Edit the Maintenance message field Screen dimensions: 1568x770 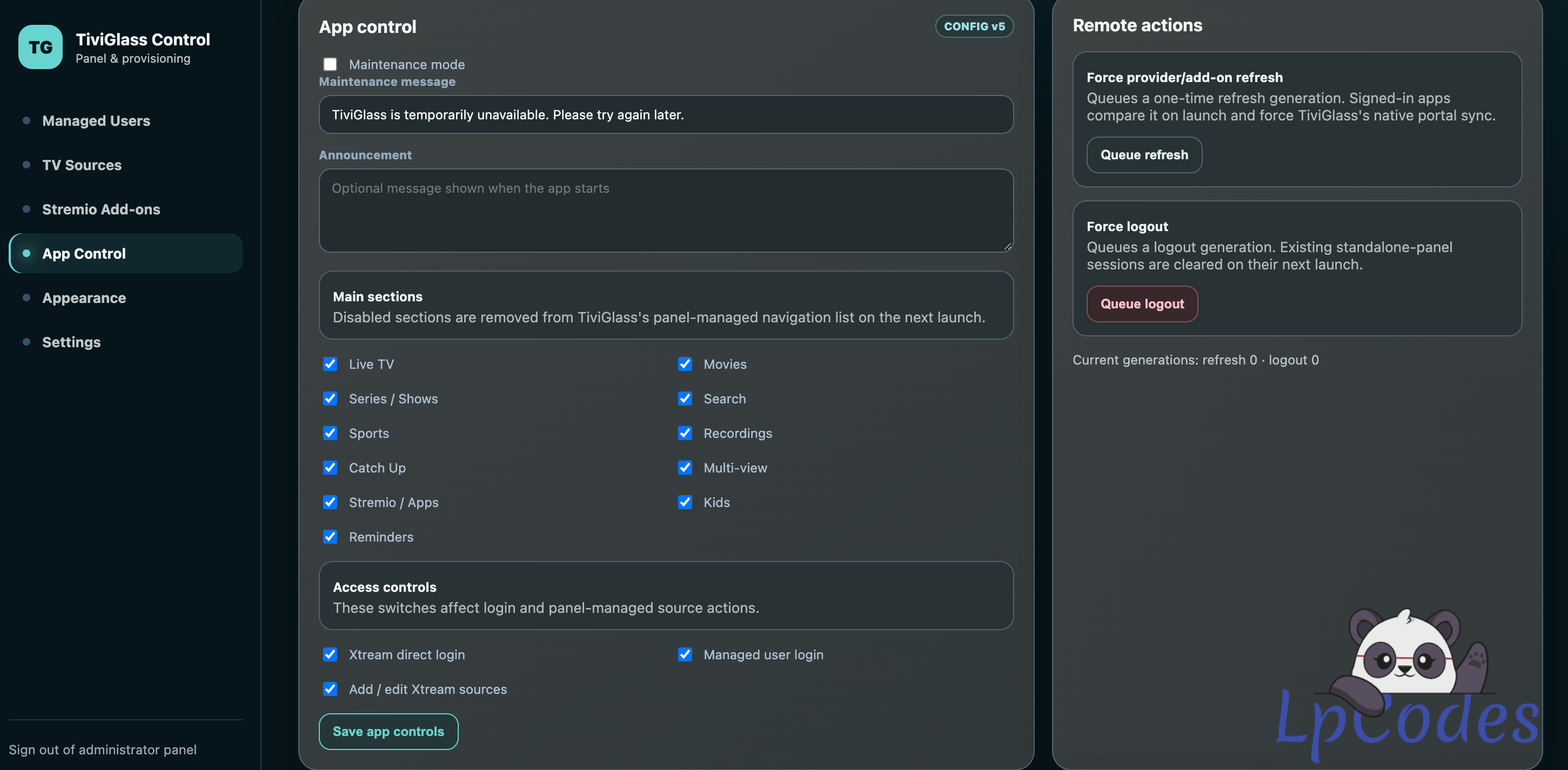click(666, 114)
